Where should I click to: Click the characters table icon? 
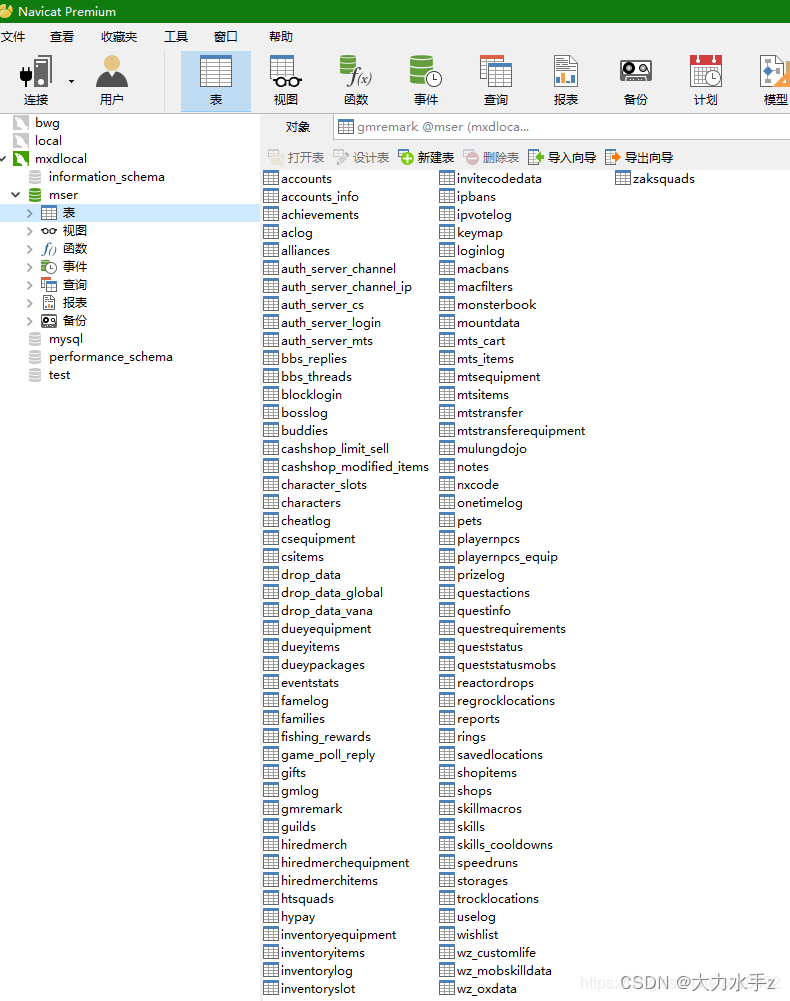click(x=271, y=502)
